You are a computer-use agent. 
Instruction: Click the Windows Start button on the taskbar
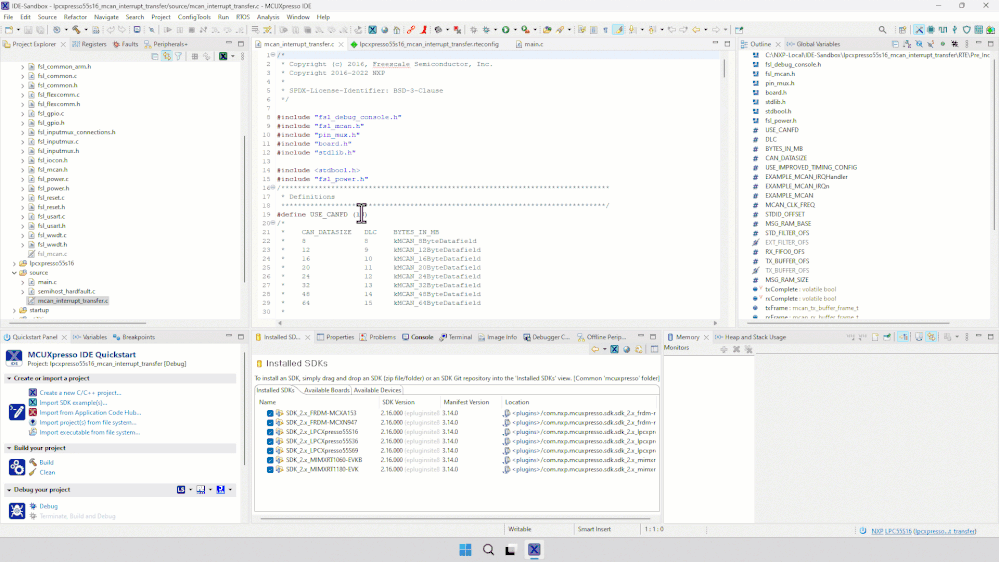pyautogui.click(x=465, y=550)
